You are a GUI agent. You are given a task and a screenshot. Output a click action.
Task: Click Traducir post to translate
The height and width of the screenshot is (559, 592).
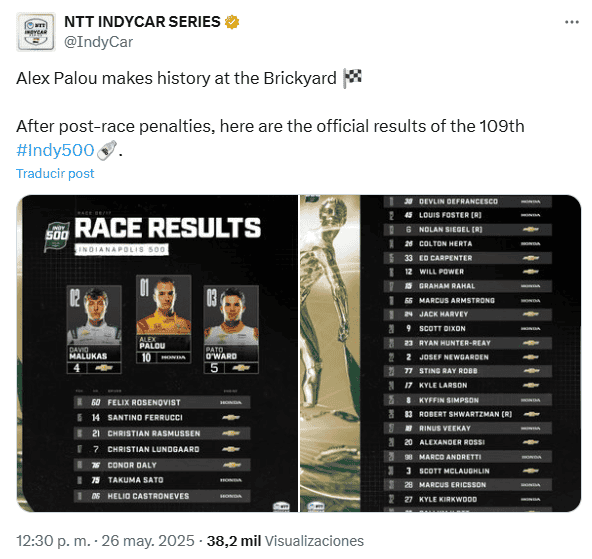tap(55, 174)
